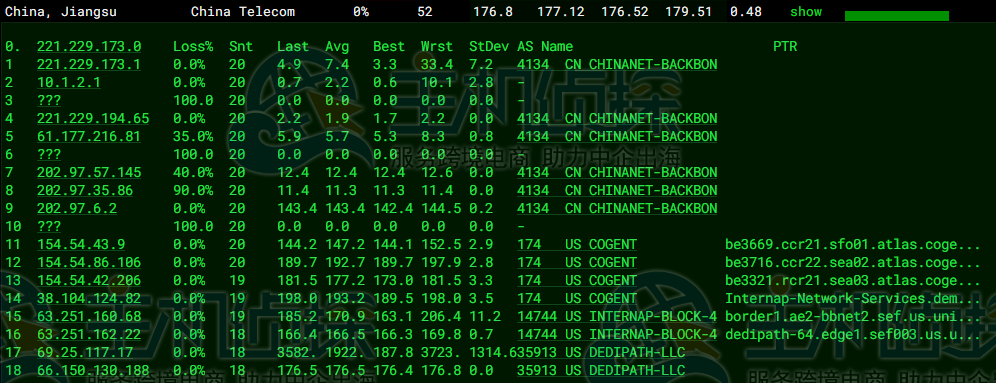Screen dimensions: 996x383
Task: Click hop 5 IP 61.177.216.81
Action: click(89, 137)
